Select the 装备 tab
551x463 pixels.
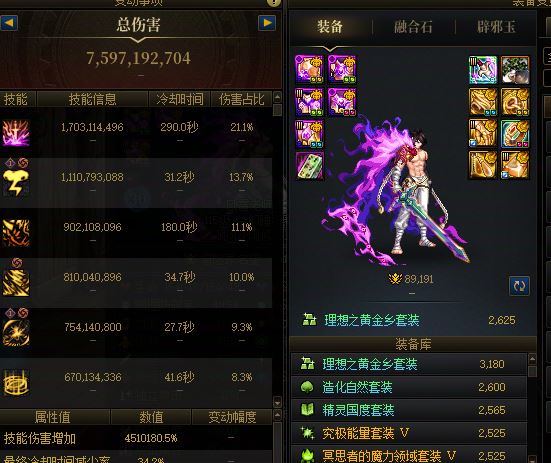pyautogui.click(x=330, y=27)
